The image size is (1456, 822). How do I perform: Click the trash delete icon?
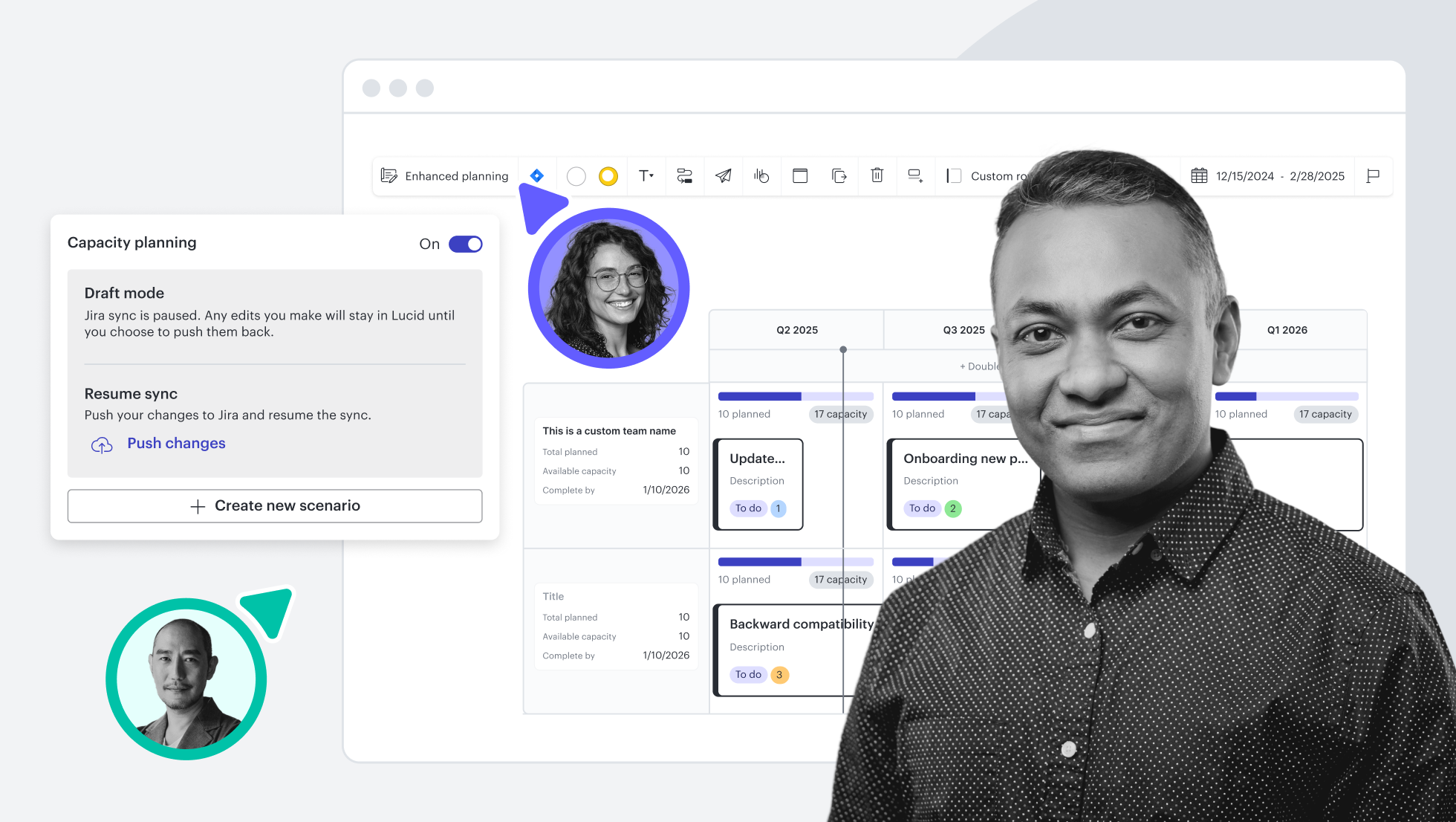[877, 176]
